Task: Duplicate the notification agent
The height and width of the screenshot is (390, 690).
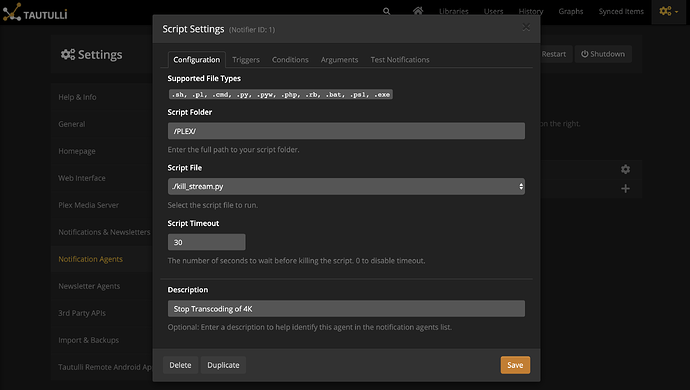Action: click(x=223, y=365)
